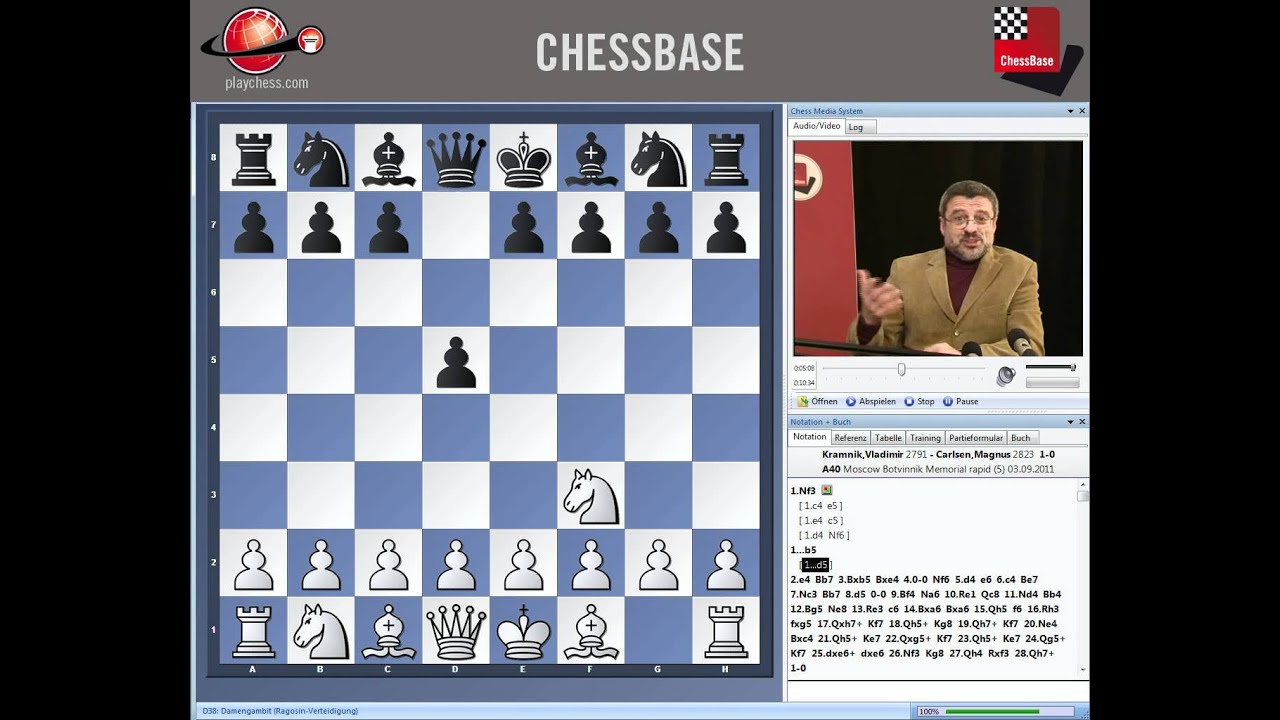Click the speaker volume icon
Screen dimensions: 1280x720
pos(1006,375)
